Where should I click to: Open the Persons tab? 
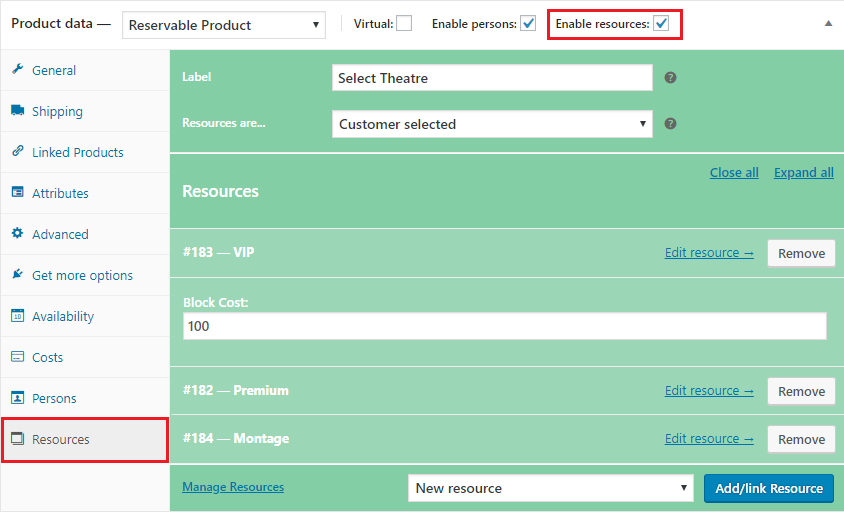(54, 398)
